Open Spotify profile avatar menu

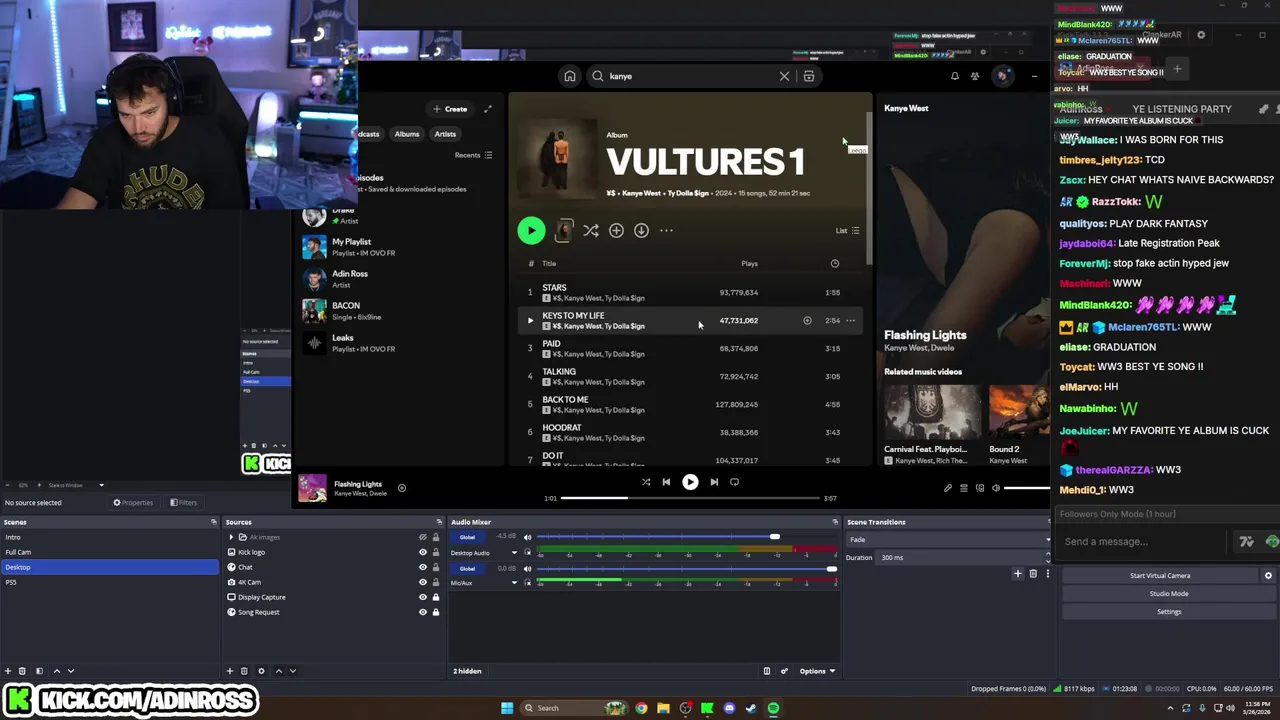tap(1002, 76)
